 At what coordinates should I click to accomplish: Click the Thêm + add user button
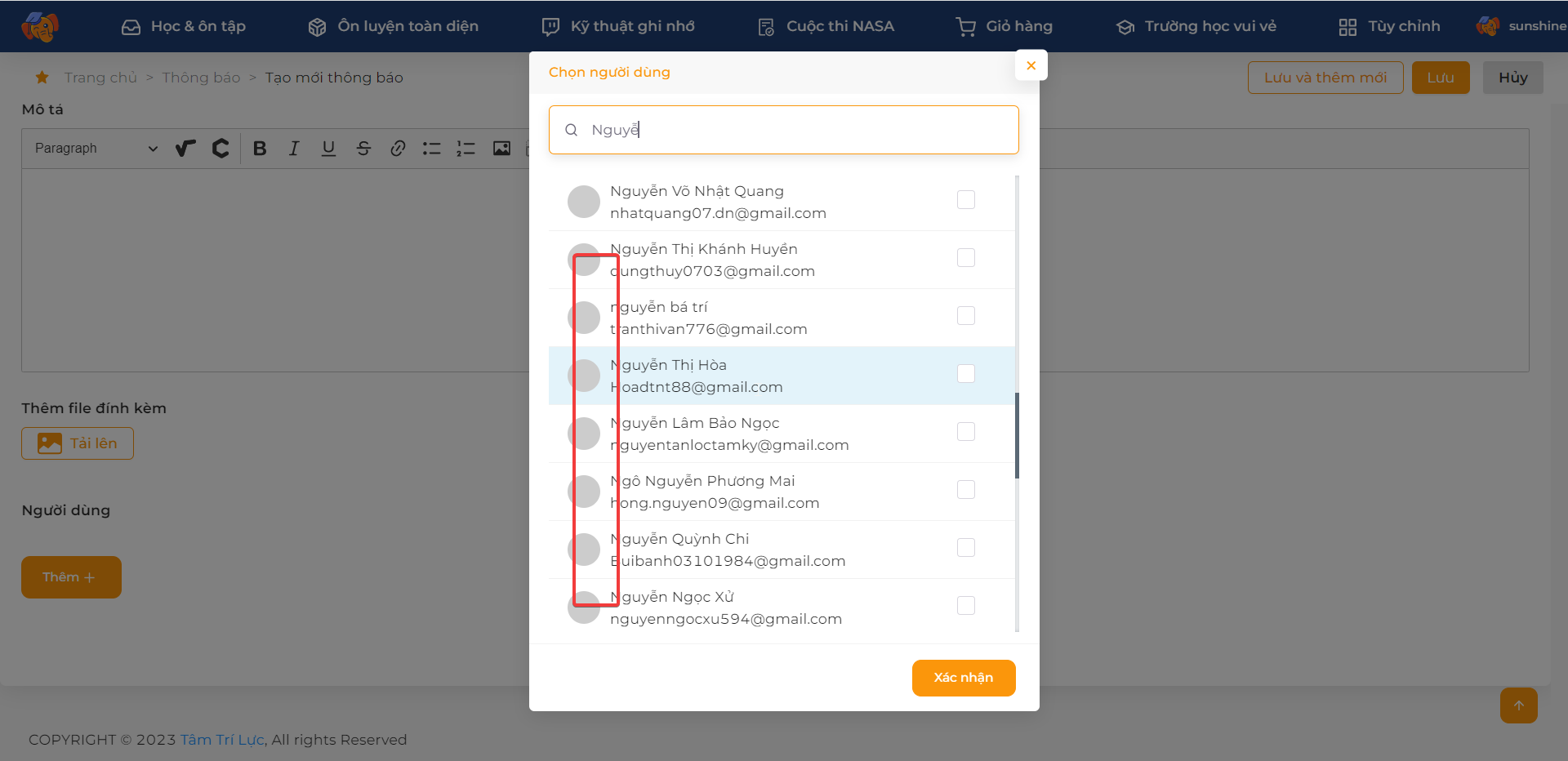71,577
